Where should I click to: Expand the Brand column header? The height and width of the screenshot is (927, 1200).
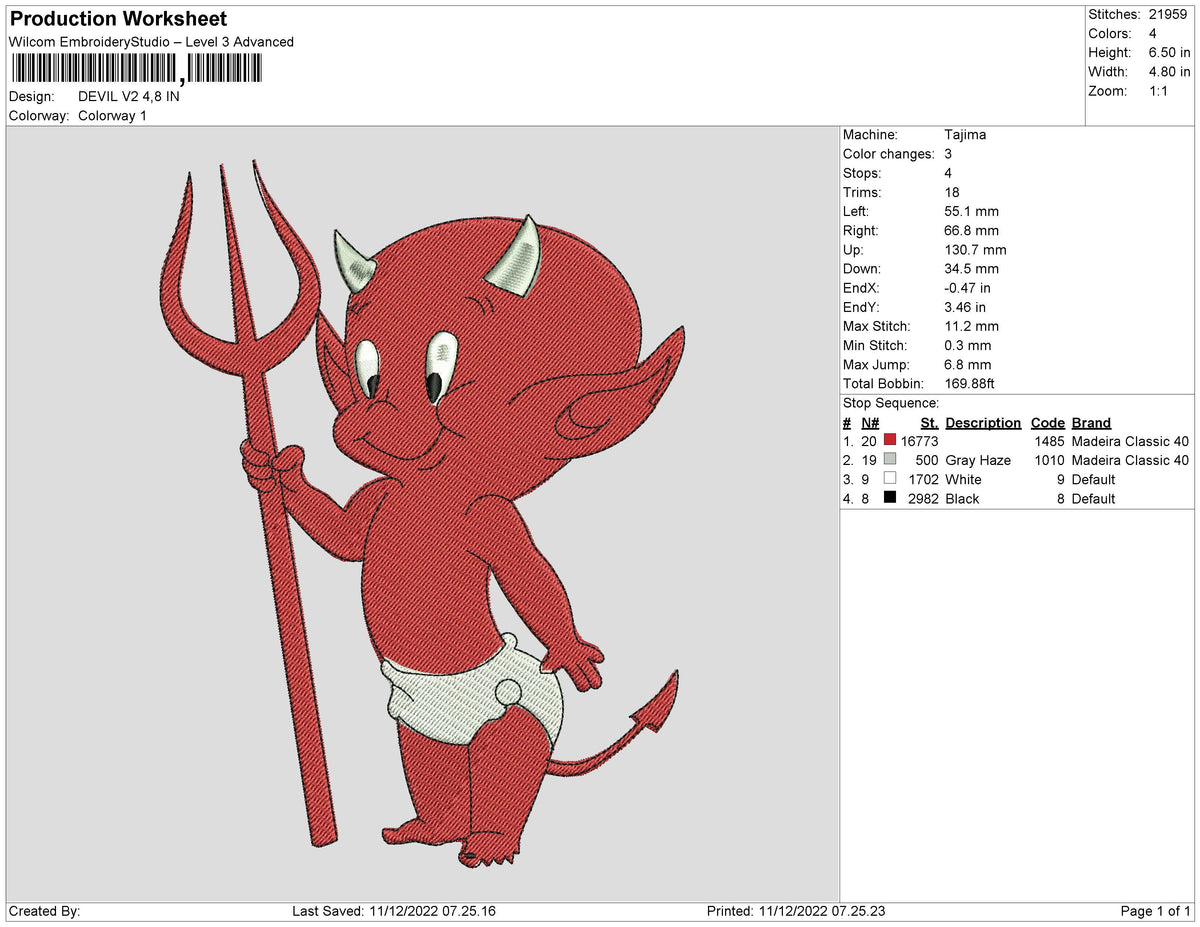click(1091, 422)
